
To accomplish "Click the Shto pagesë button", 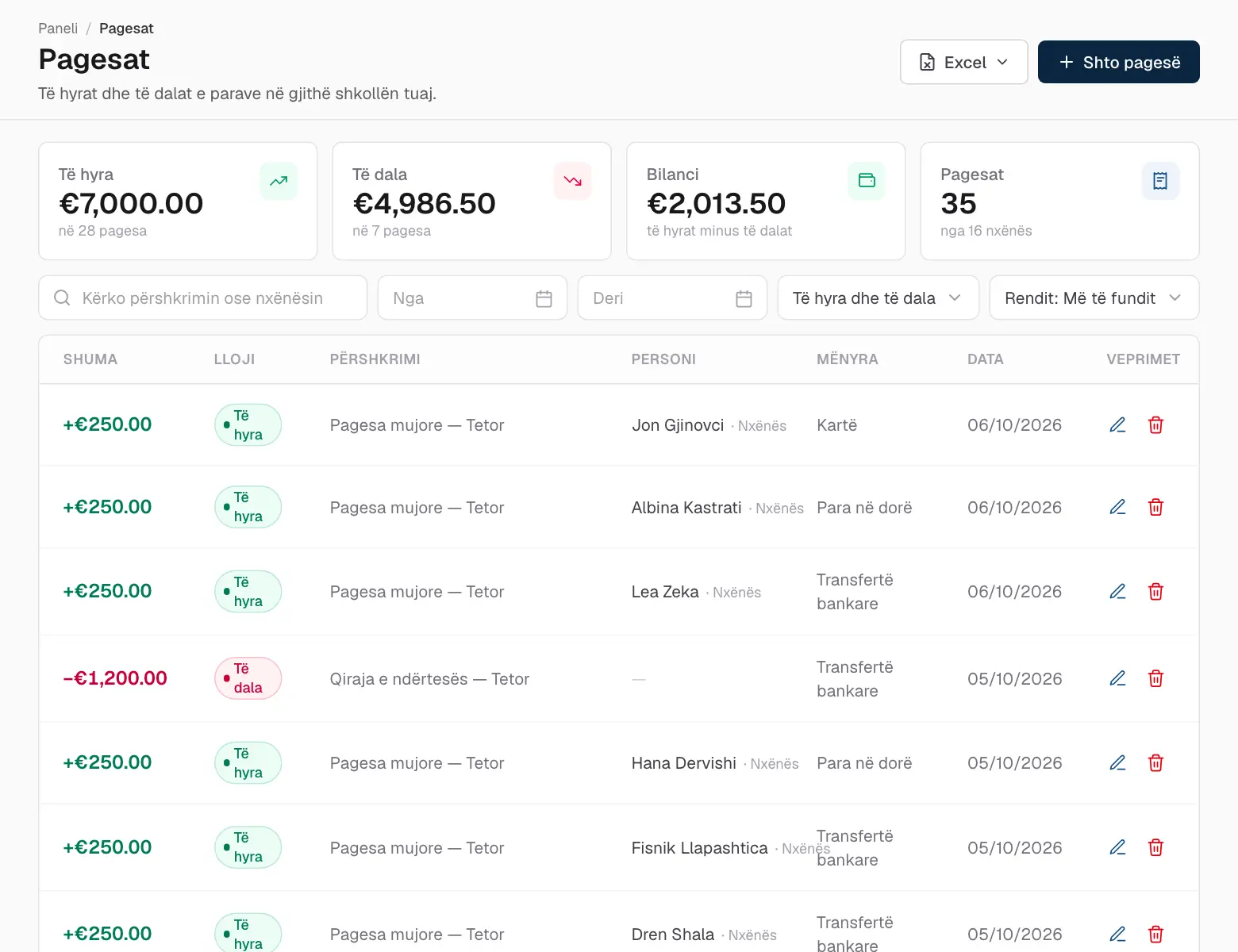I will pos(1119,62).
